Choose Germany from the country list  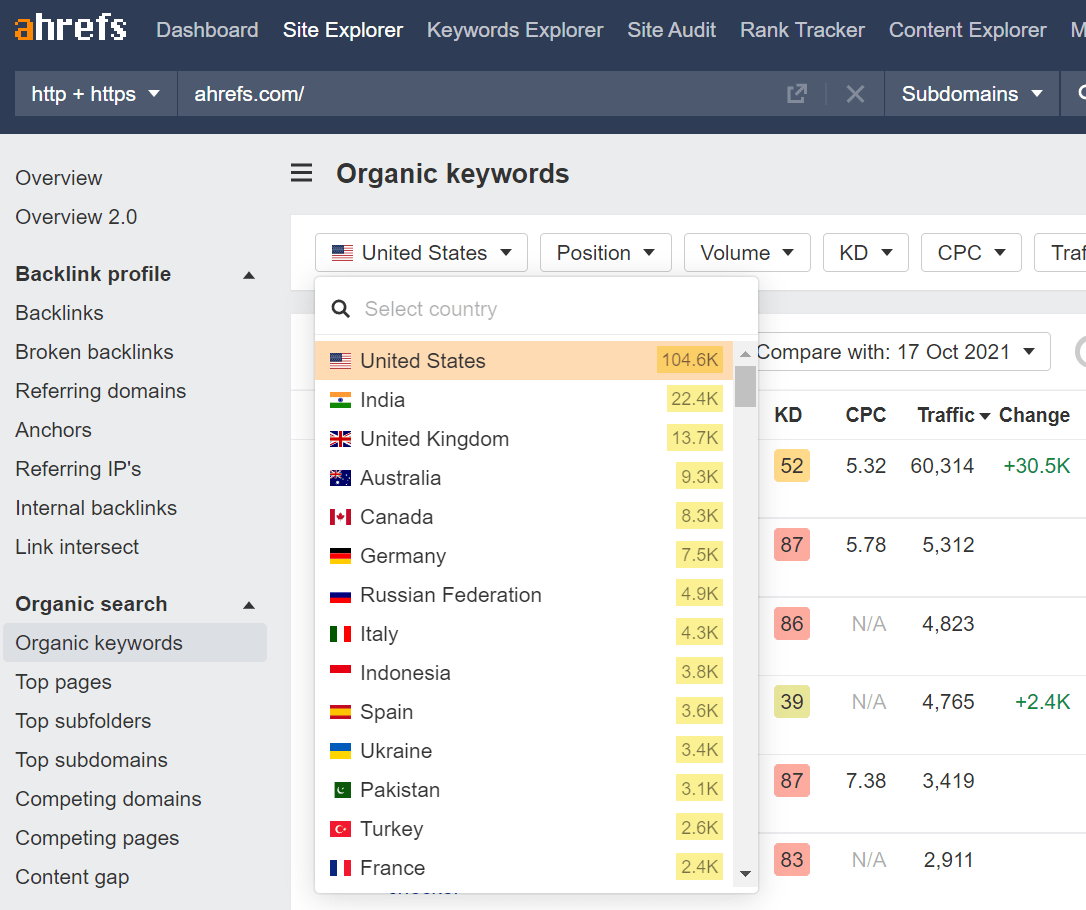403,556
